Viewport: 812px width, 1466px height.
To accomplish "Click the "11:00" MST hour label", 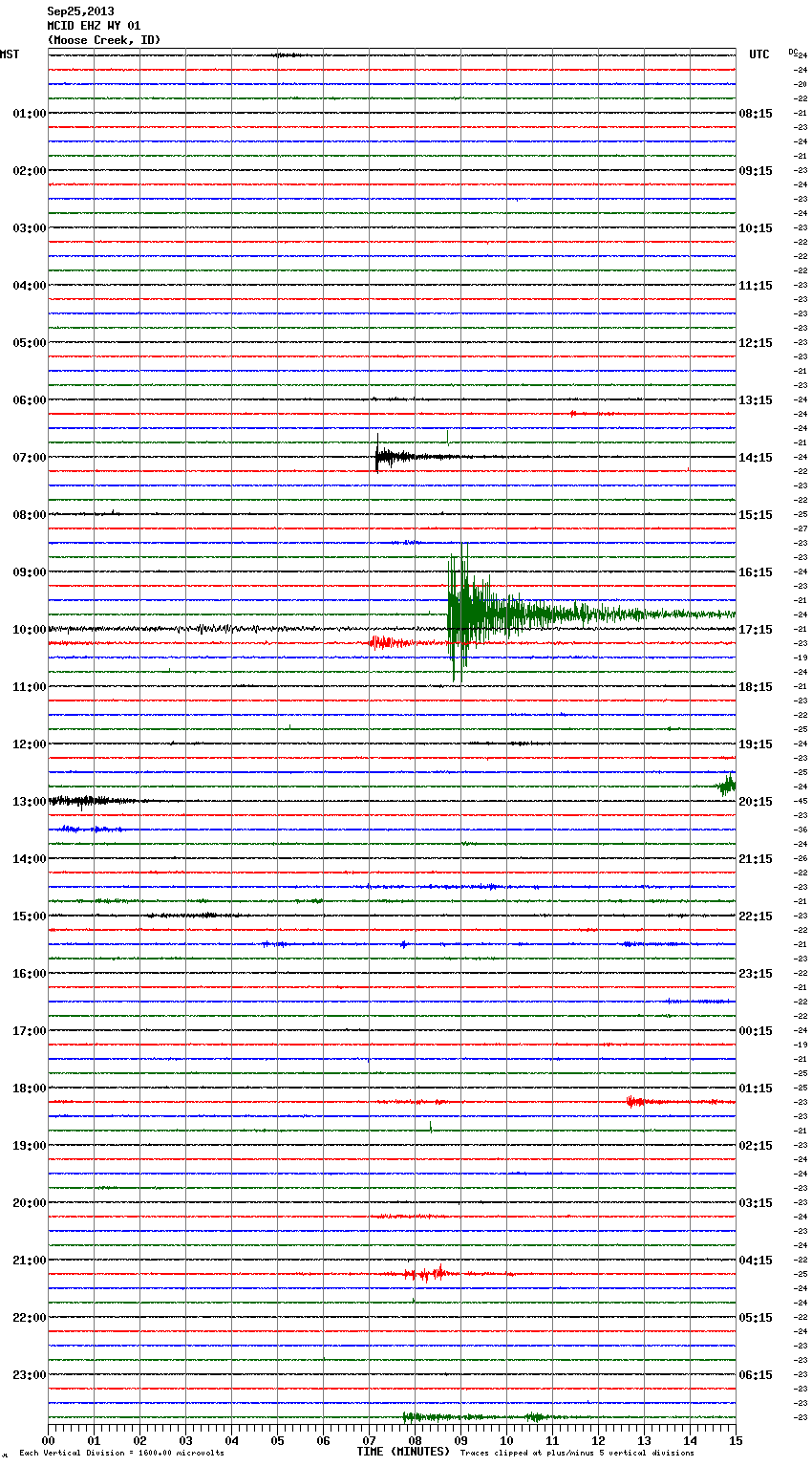I will 30,687.
